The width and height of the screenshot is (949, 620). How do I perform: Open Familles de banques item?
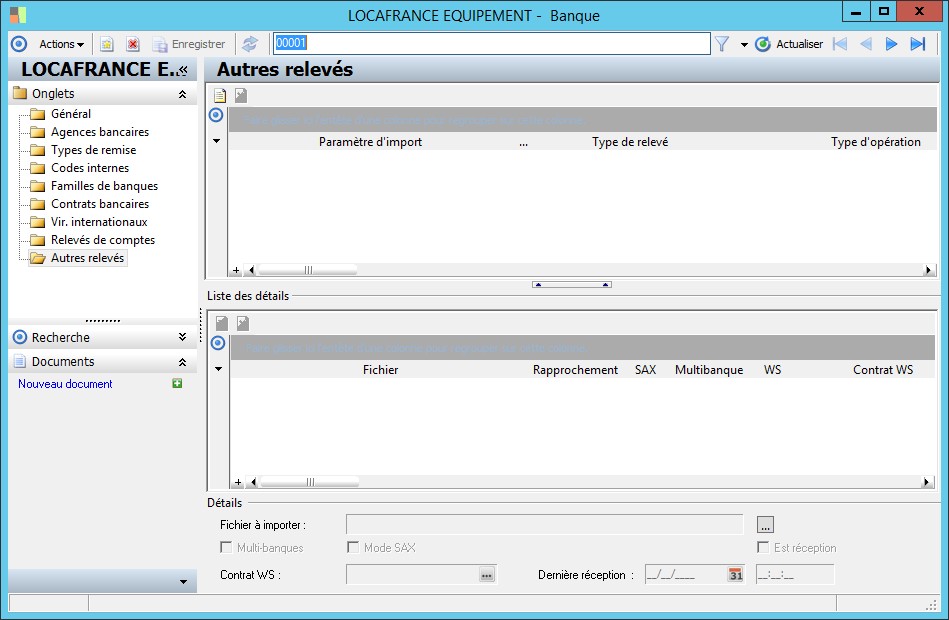104,186
